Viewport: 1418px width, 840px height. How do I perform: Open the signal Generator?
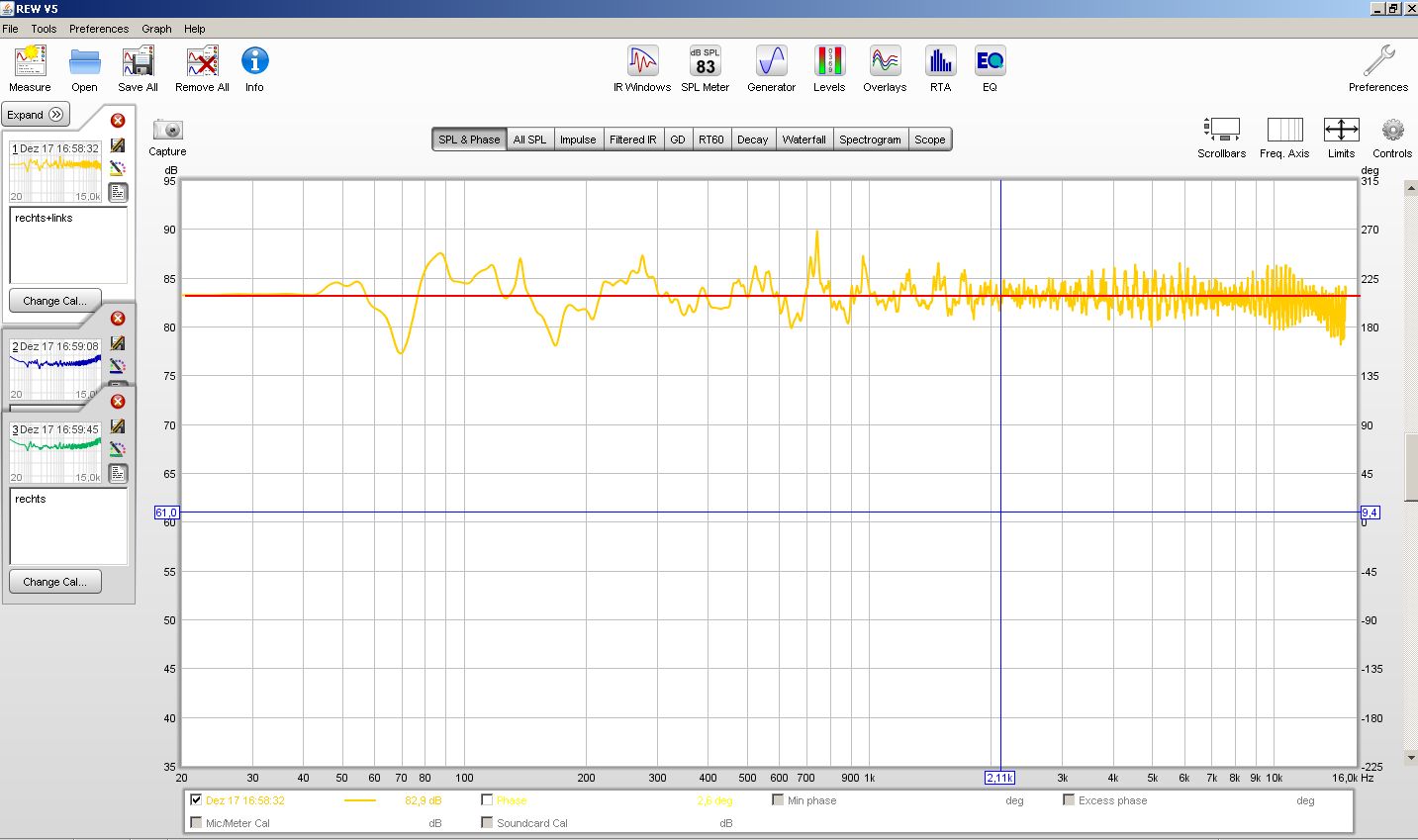coord(771,69)
